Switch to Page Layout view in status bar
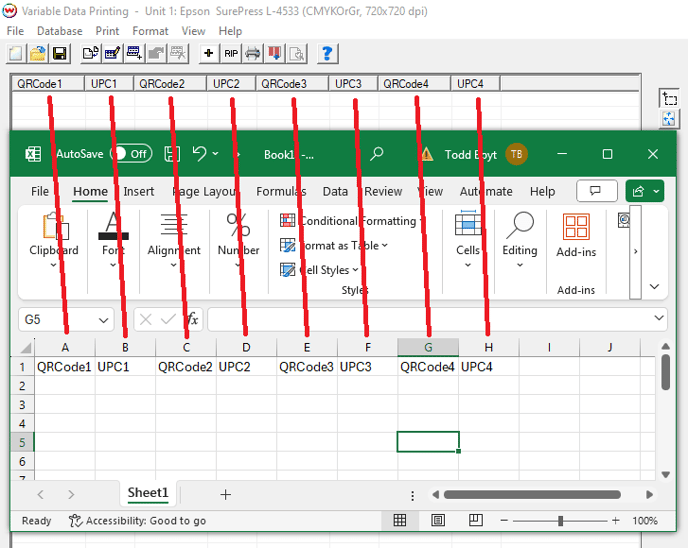 (x=438, y=520)
